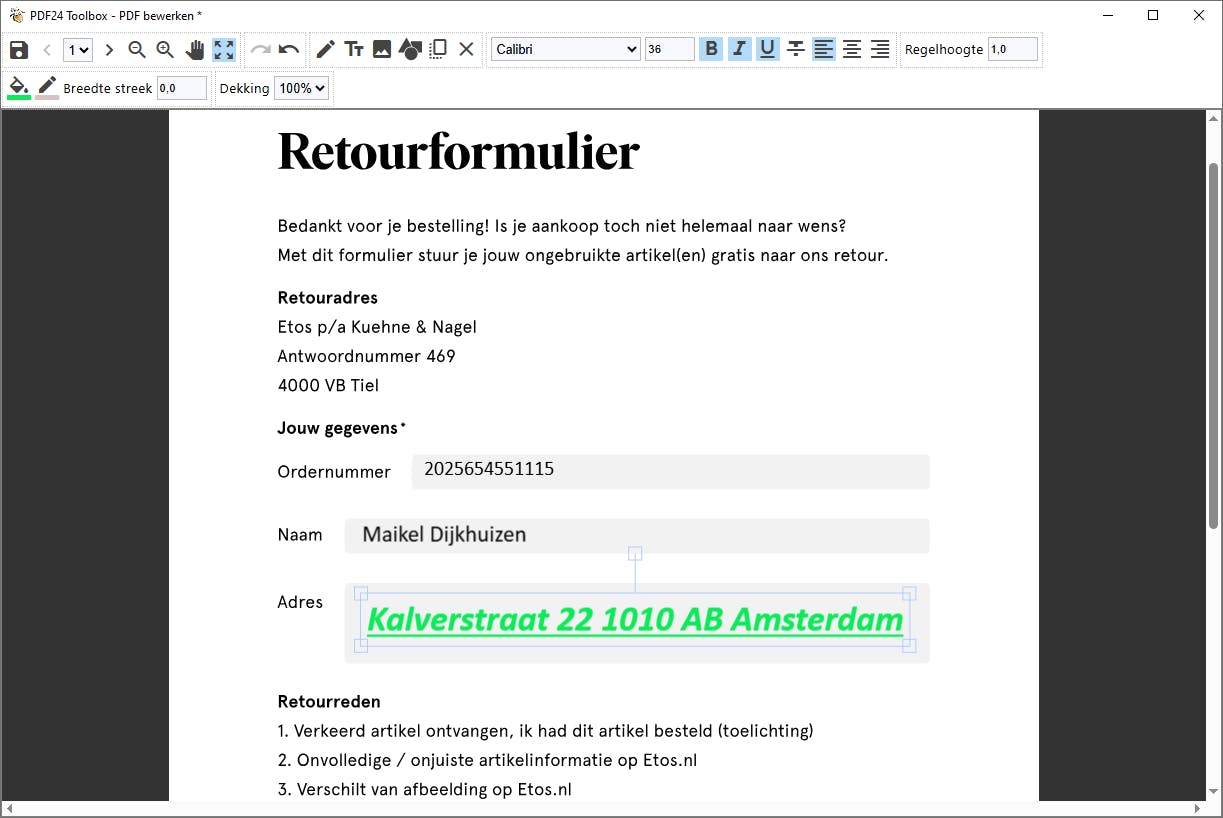Click the vertical scrollbar thumb
Viewport: 1223px width, 818px height.
click(1214, 345)
